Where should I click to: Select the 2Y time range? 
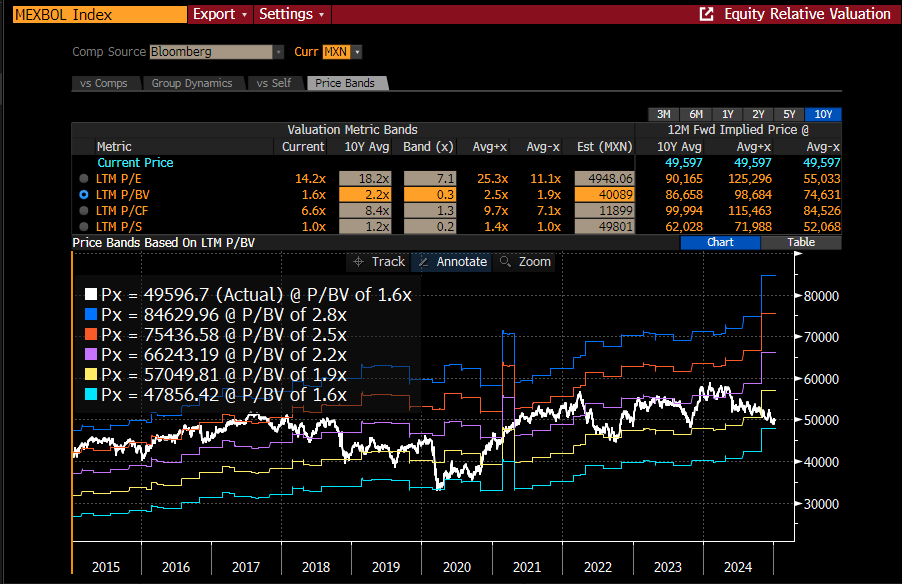point(758,114)
